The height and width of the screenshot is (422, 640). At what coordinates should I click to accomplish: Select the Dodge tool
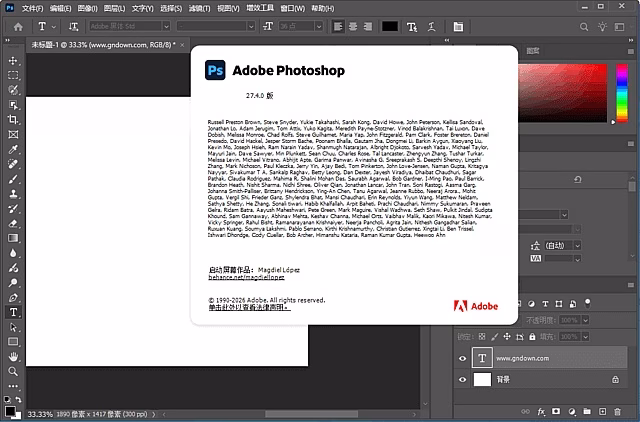13,282
